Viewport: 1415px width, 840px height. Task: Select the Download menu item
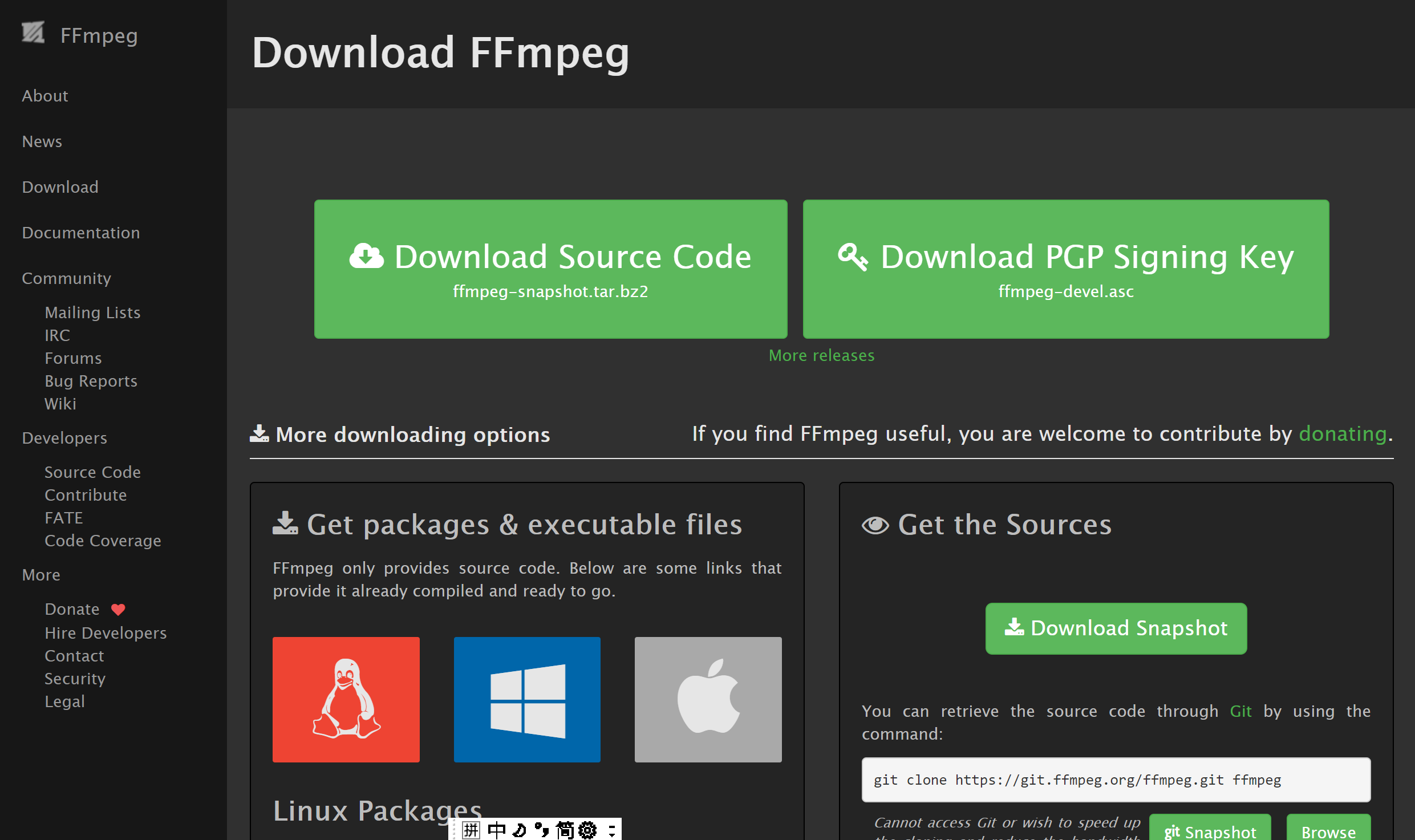(x=60, y=186)
